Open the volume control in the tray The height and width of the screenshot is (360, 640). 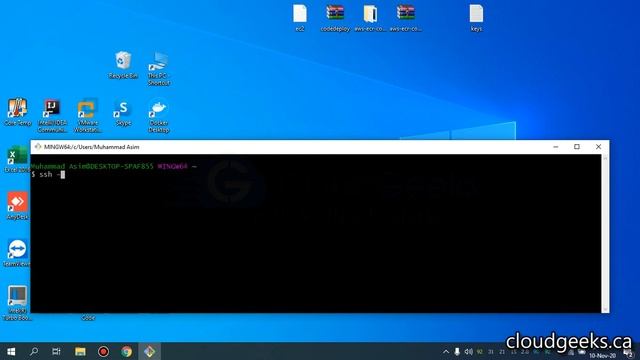(x=469, y=352)
